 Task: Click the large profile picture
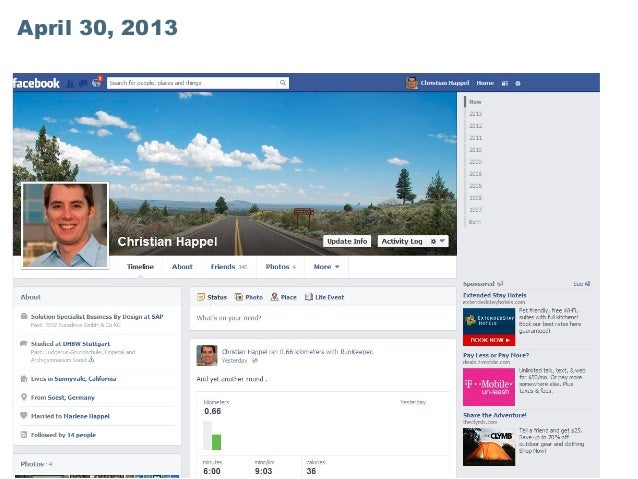pyautogui.click(x=65, y=225)
